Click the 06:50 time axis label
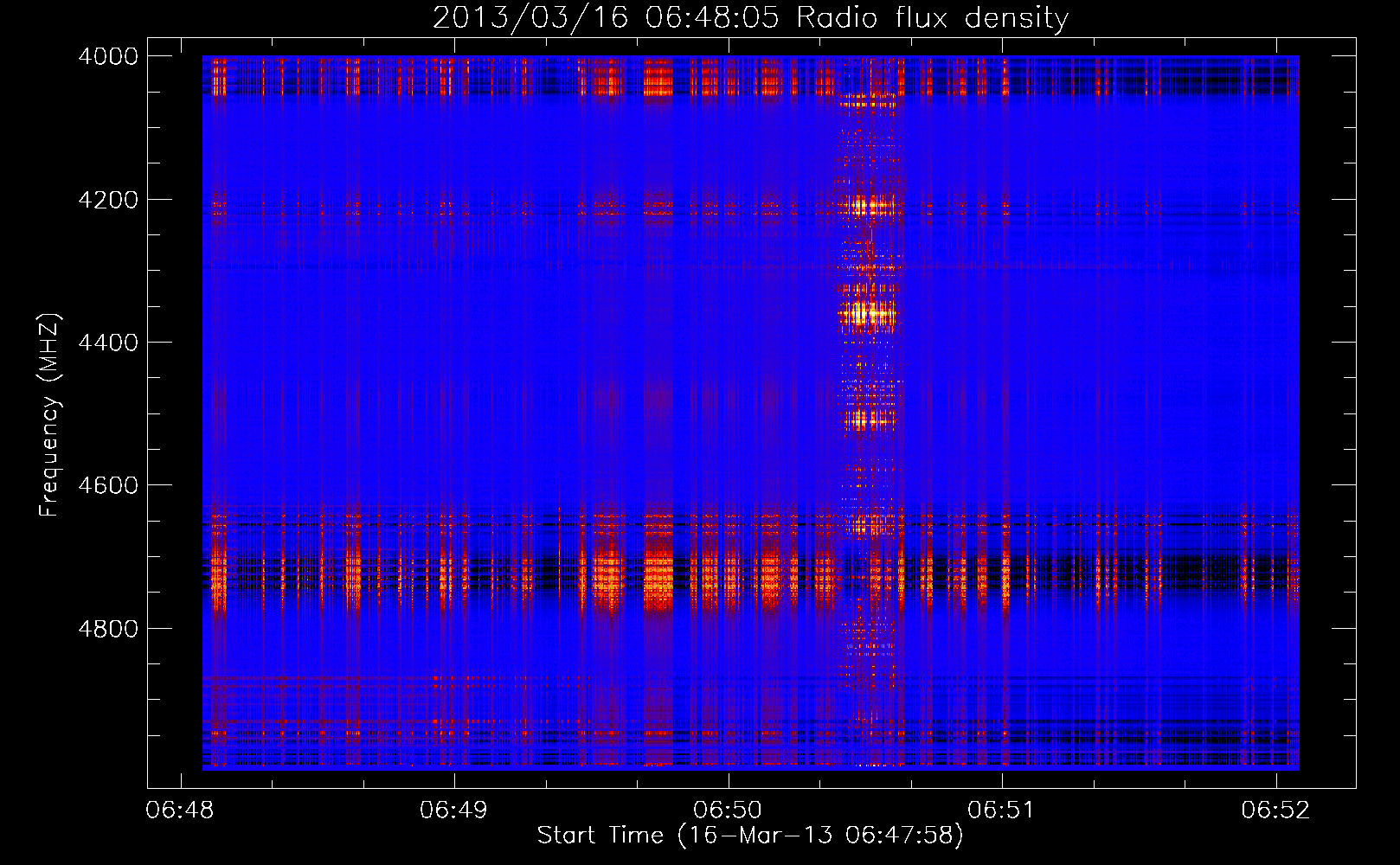1400x865 pixels. 728,810
